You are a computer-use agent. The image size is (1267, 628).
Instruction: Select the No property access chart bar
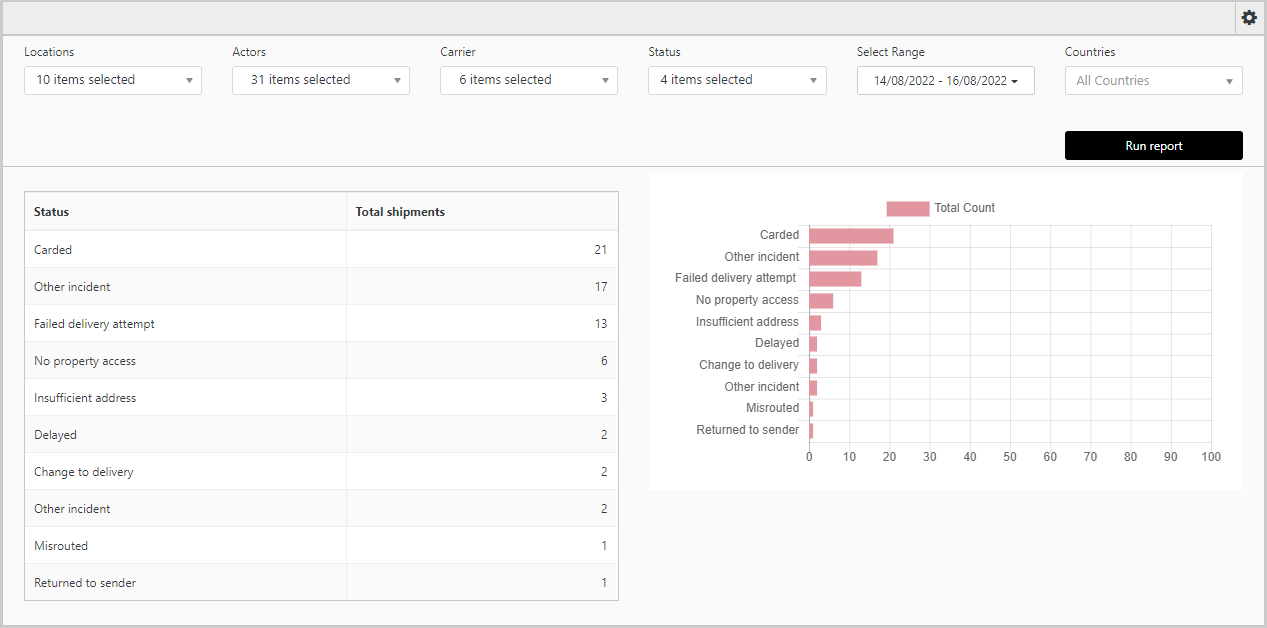[821, 301]
